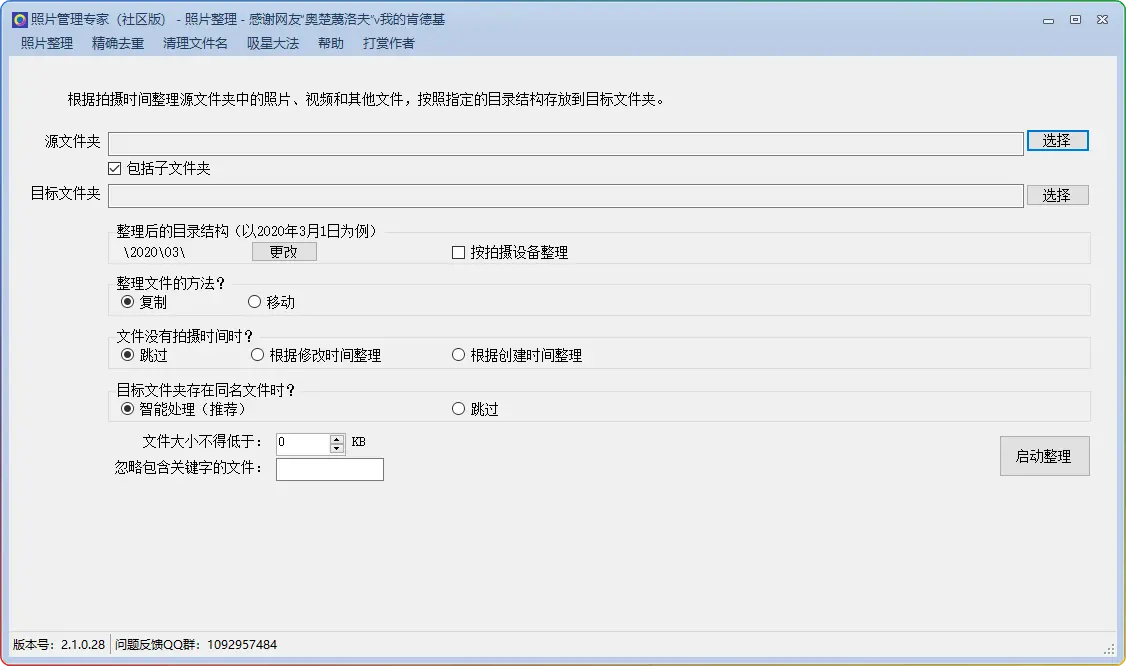
Task: Click 更改 to change directory structure
Action: pyautogui.click(x=284, y=252)
